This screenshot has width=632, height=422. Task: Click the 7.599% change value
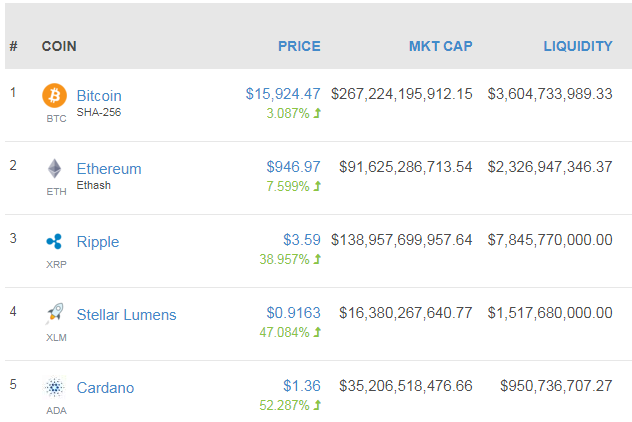(288, 186)
